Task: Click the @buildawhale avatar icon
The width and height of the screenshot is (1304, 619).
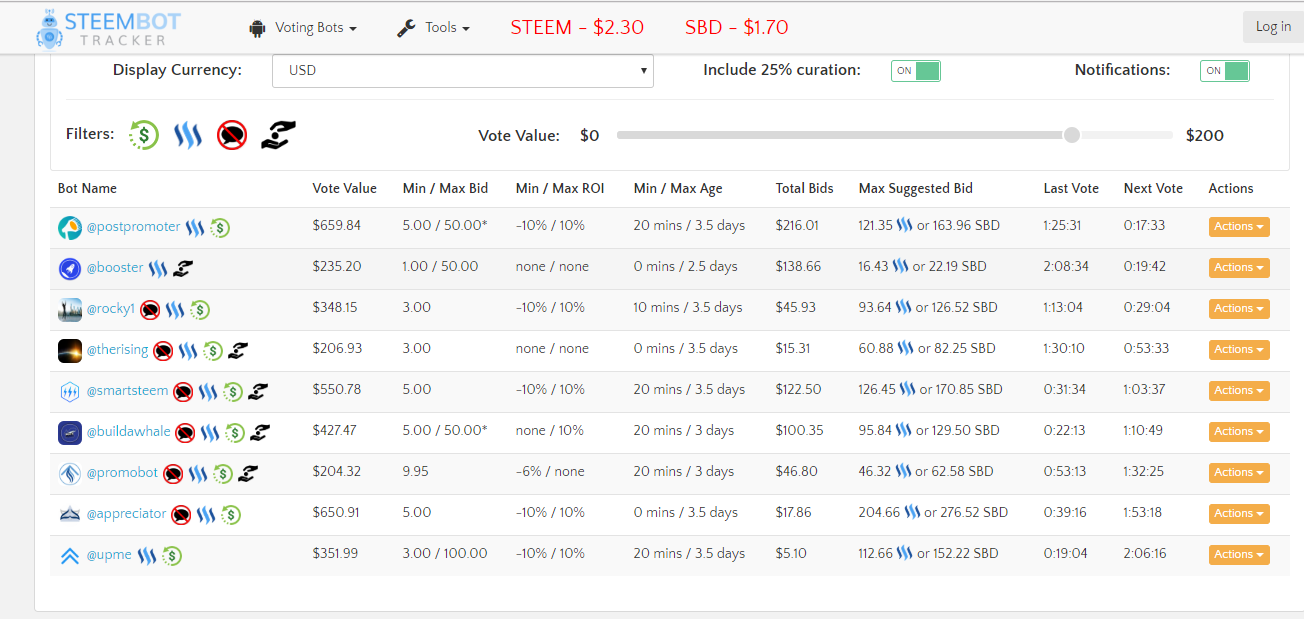Action: point(69,432)
